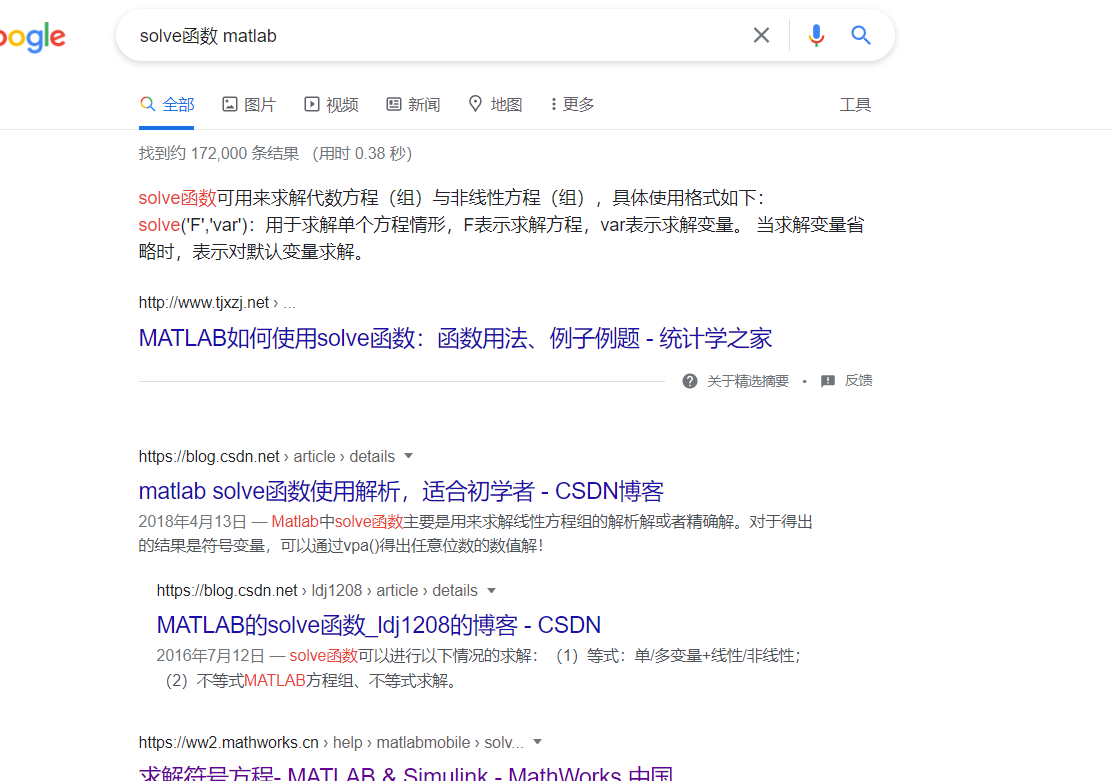Open the 求解符号方程 MathWorks result

point(406,772)
